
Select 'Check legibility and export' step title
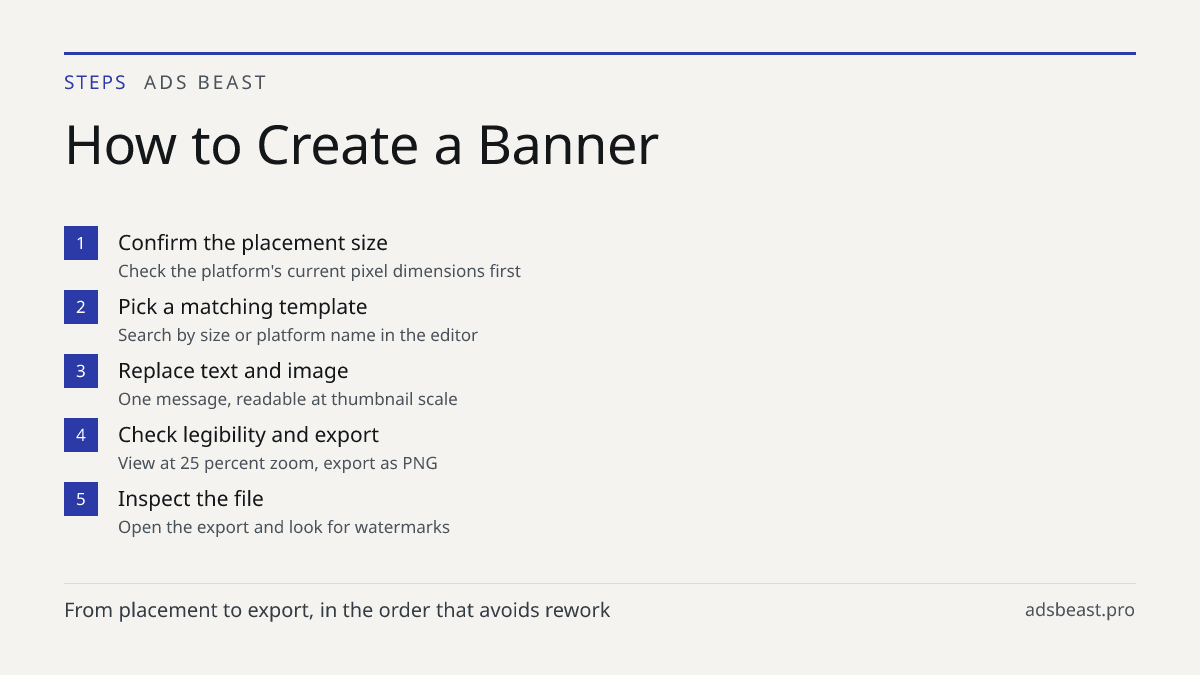point(248,435)
